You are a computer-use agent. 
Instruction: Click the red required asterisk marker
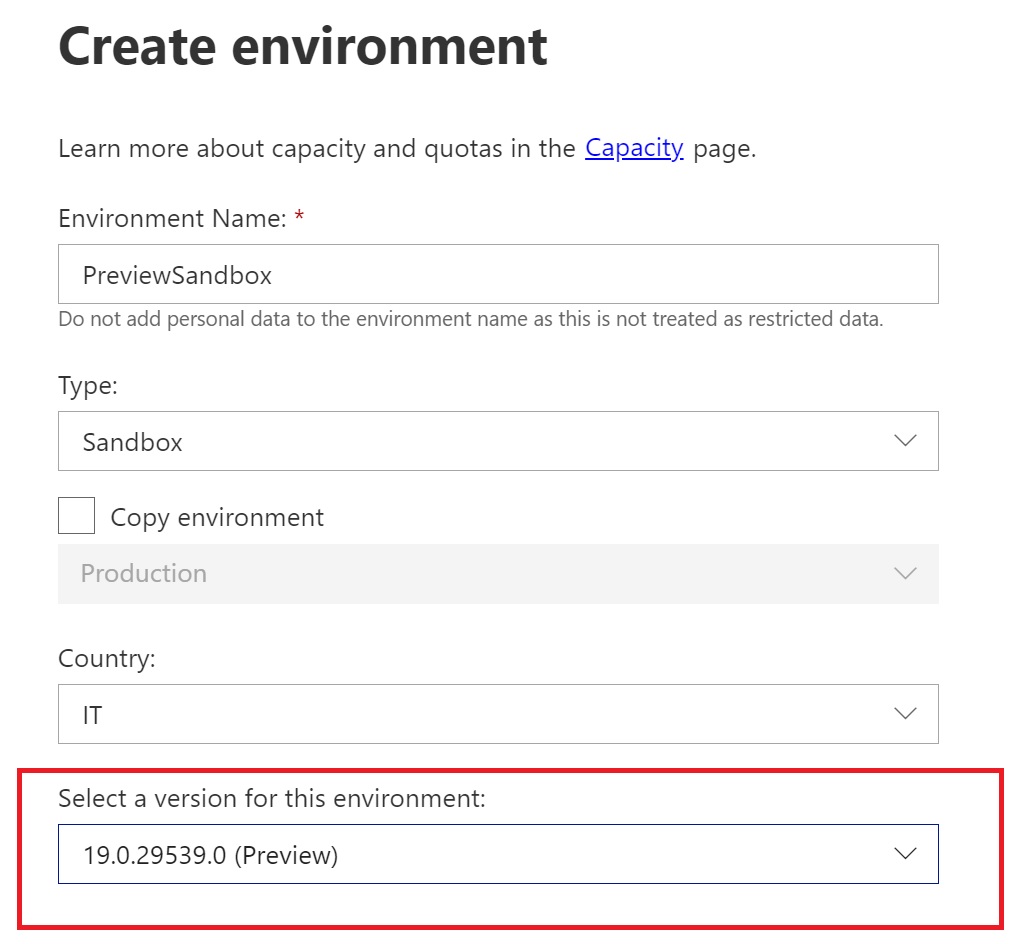click(299, 217)
